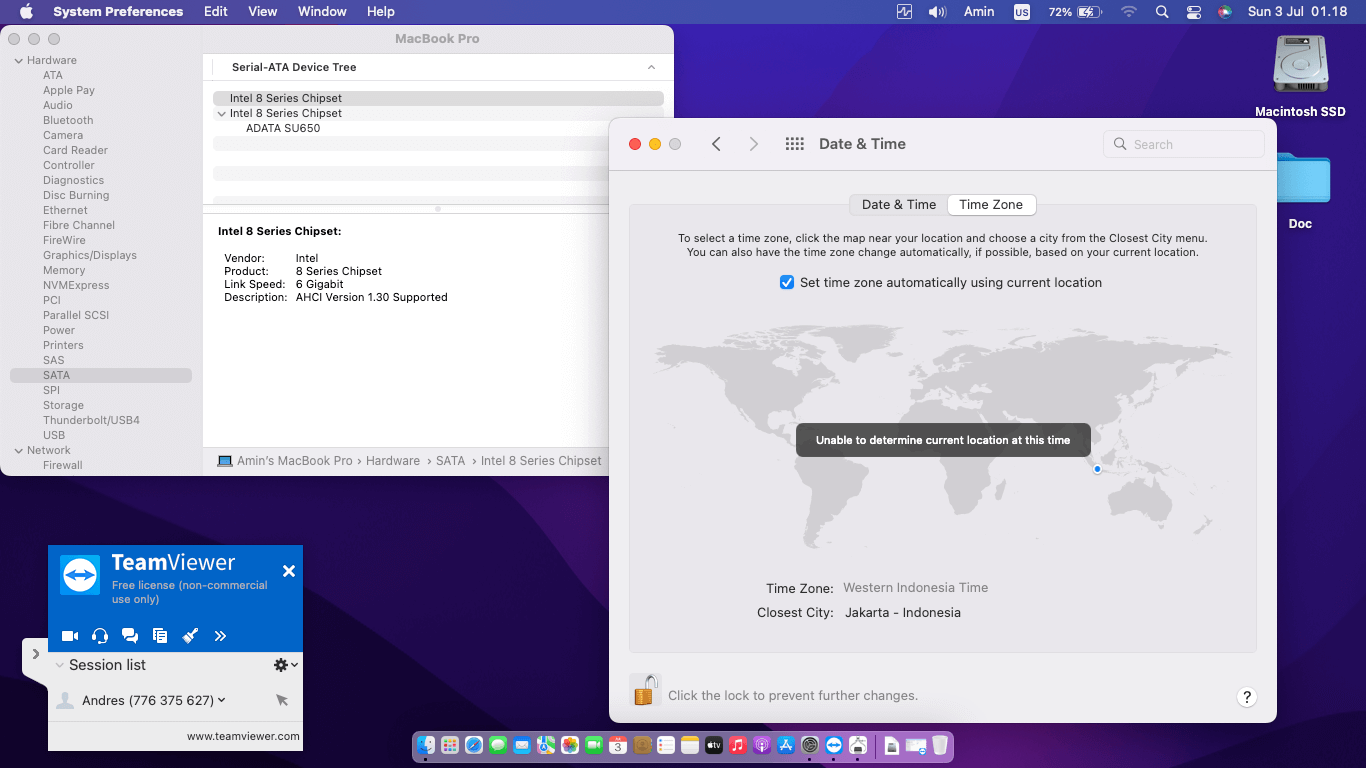Screen dimensions: 1366x768
Task: Click the remote control arrow beside Andres
Action: point(282,700)
